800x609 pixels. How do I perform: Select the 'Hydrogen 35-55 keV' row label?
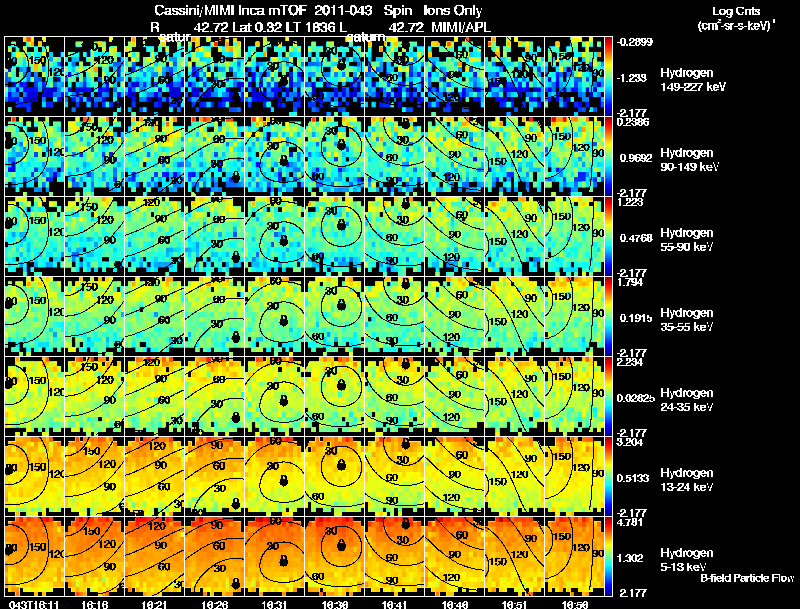pos(687,320)
